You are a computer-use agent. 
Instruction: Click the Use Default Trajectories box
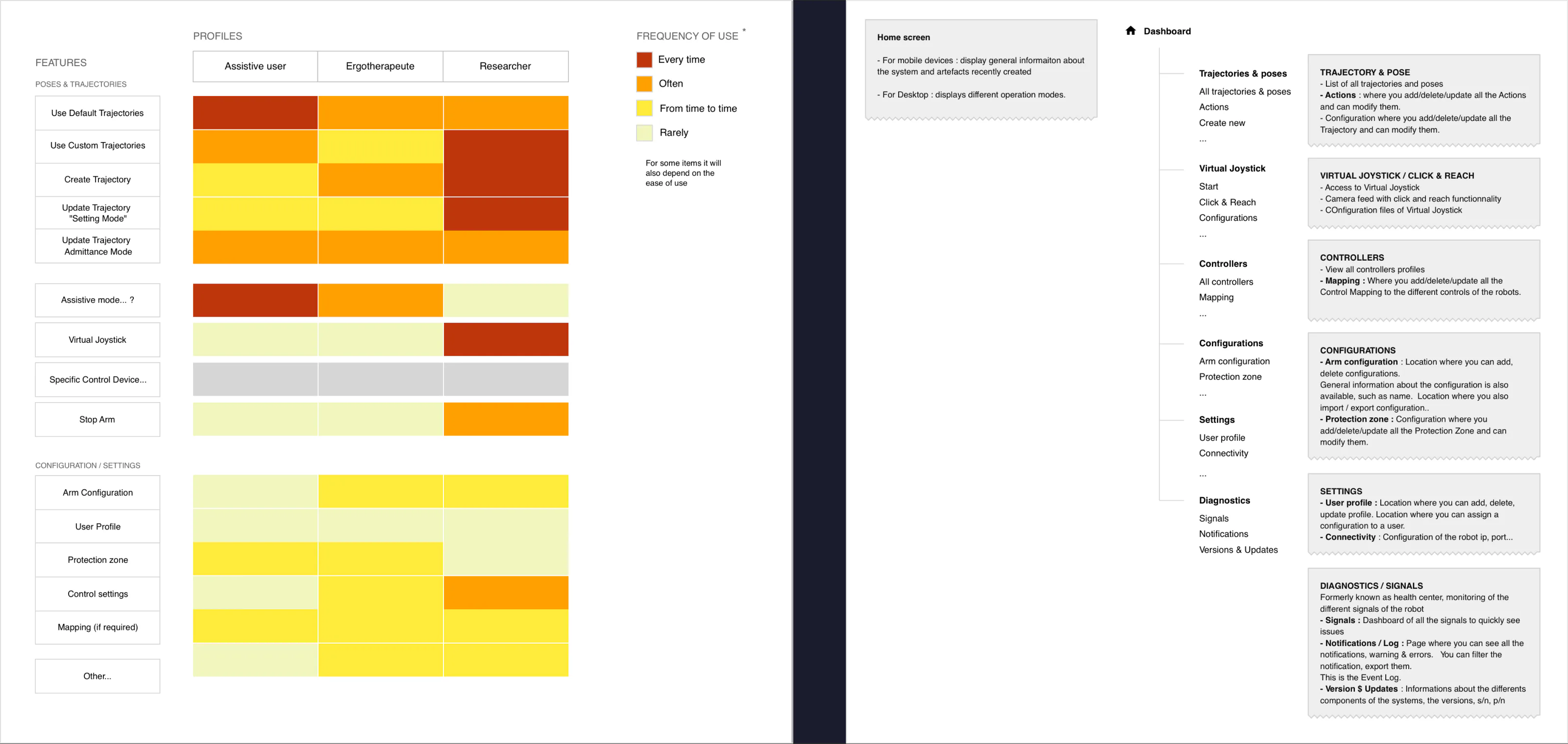pyautogui.click(x=98, y=113)
